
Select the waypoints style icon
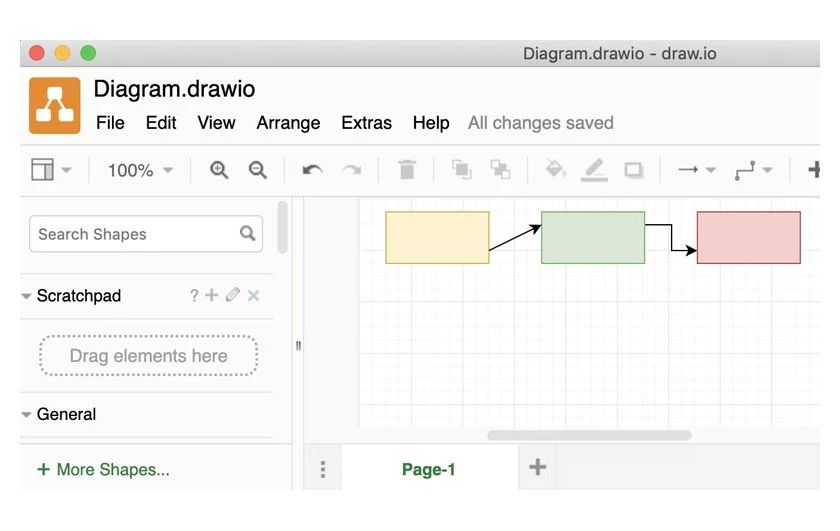coord(745,170)
